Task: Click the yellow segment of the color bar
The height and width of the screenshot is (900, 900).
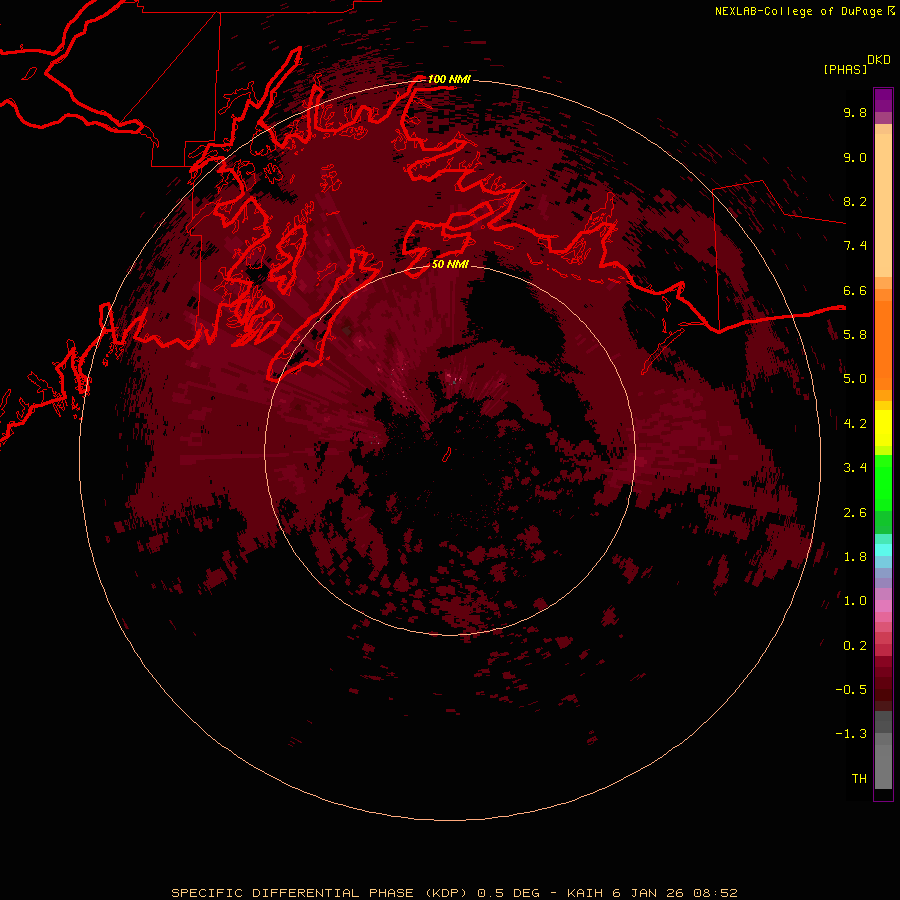Action: (x=883, y=428)
